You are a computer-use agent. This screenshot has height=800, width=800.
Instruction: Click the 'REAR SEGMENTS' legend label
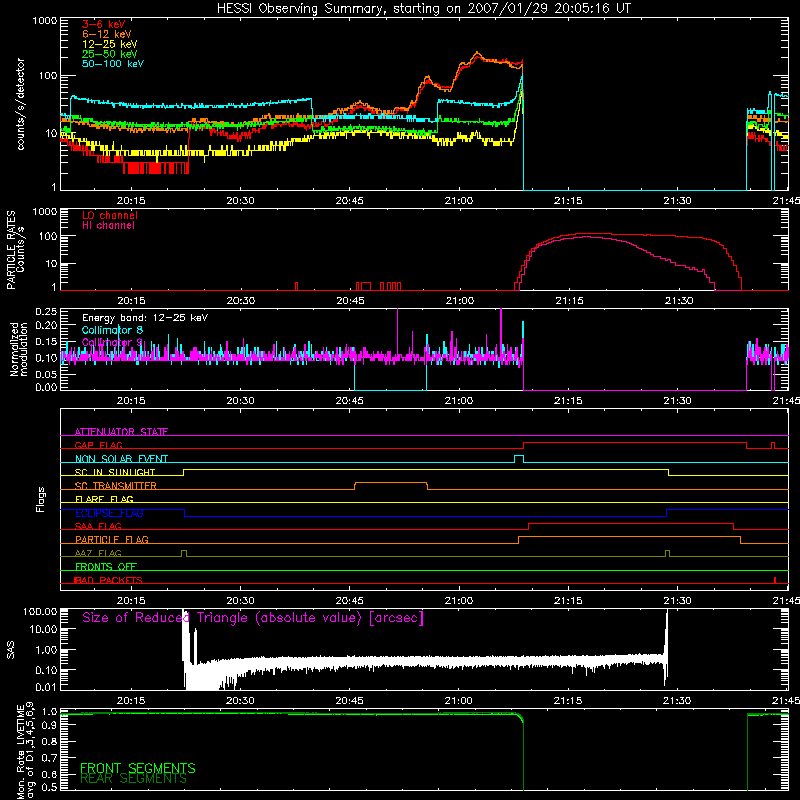[x=134, y=779]
